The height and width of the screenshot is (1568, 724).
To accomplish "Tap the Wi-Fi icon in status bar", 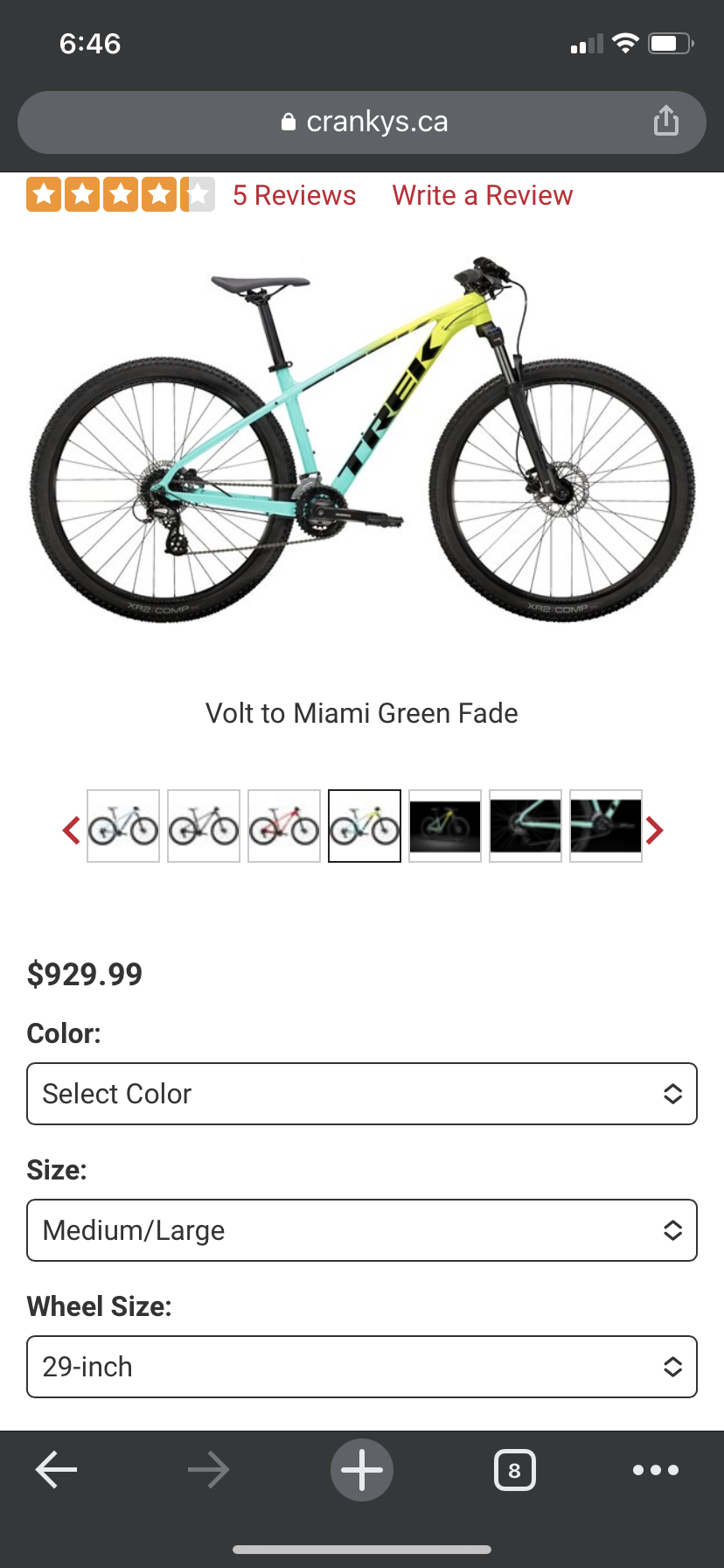I will tap(626, 42).
